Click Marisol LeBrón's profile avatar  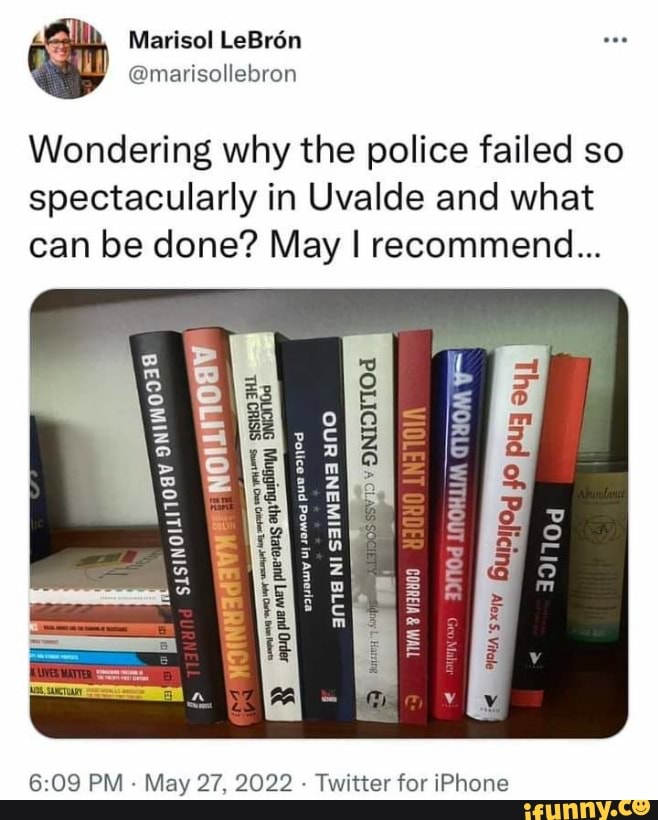[x=68, y=58]
